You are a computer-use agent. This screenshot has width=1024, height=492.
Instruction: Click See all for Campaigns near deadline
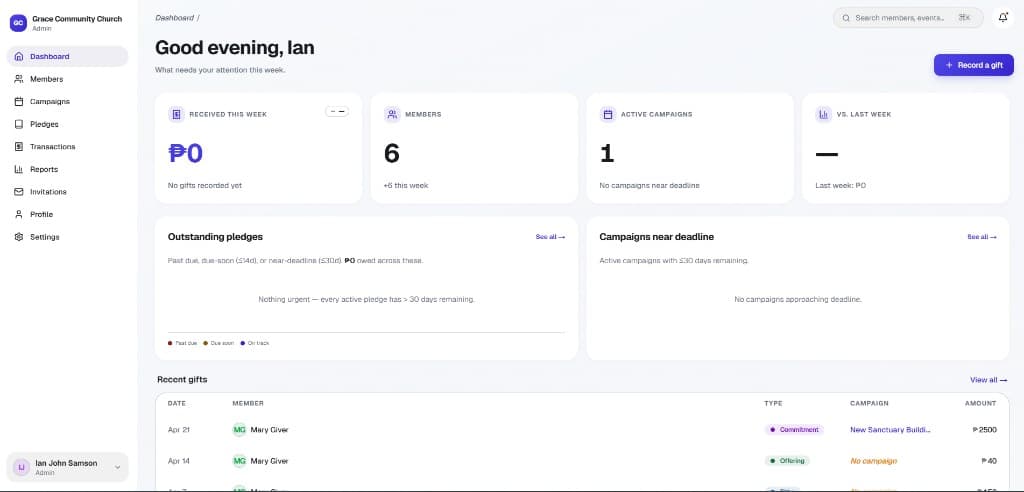tap(982, 237)
